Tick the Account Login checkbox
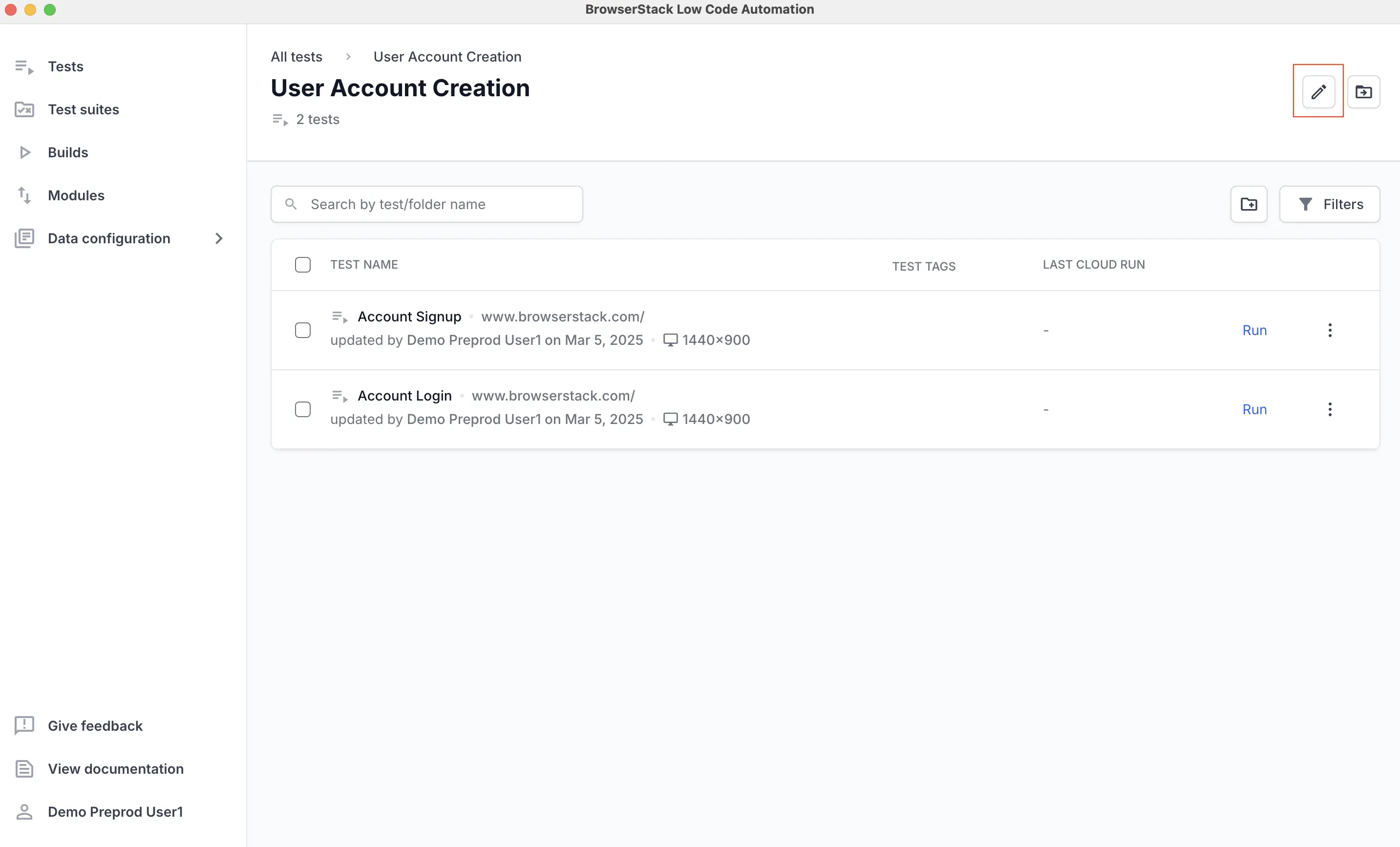Viewport: 1400px width, 847px height. point(303,409)
